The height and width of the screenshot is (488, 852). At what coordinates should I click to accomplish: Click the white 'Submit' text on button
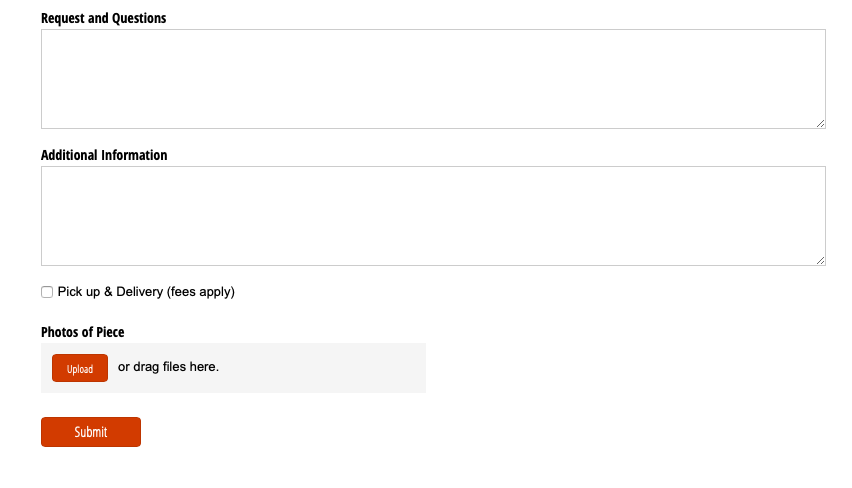point(91,432)
